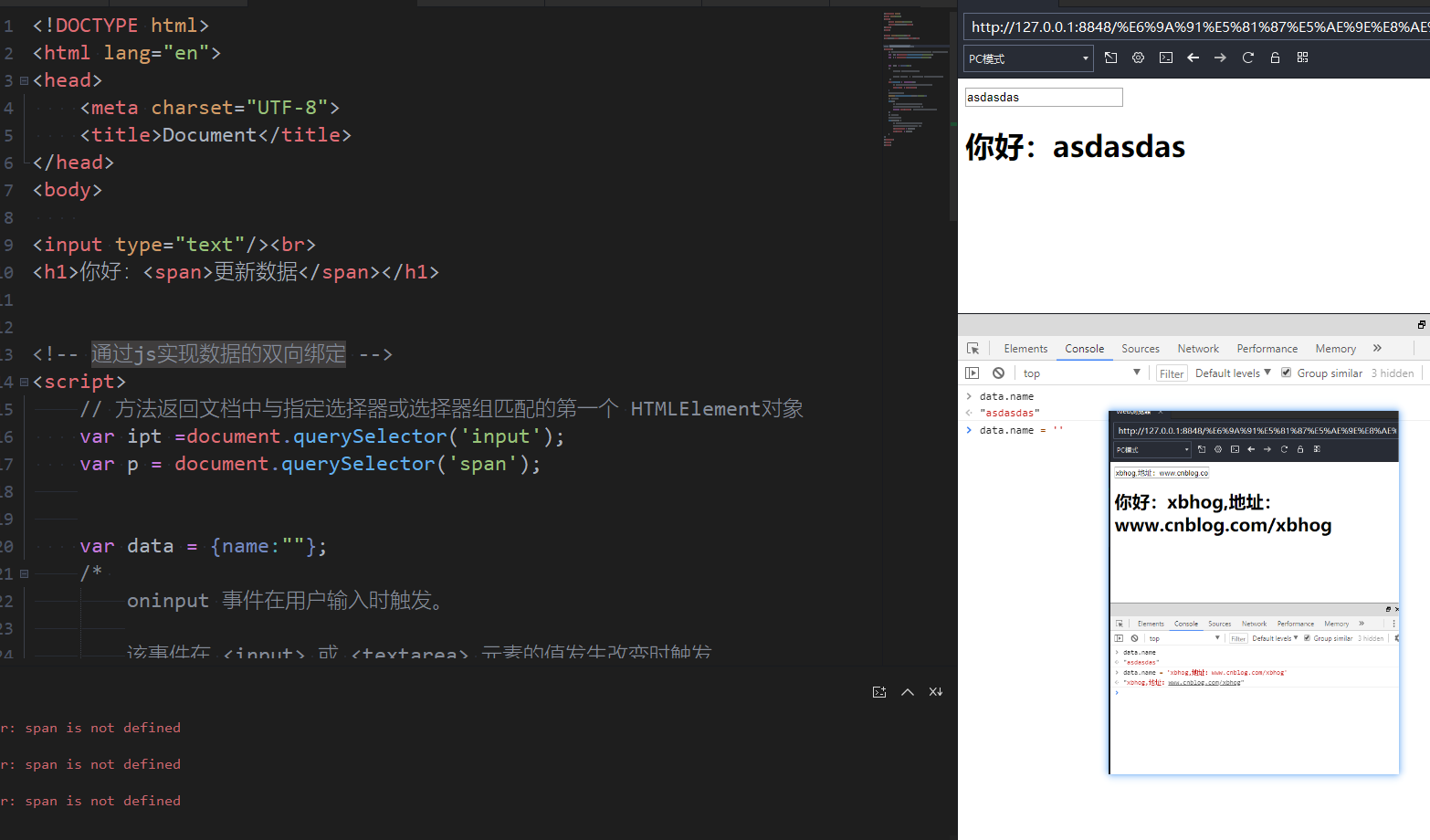Show the QR code for preview
This screenshot has width=1430, height=840.
click(x=1302, y=58)
